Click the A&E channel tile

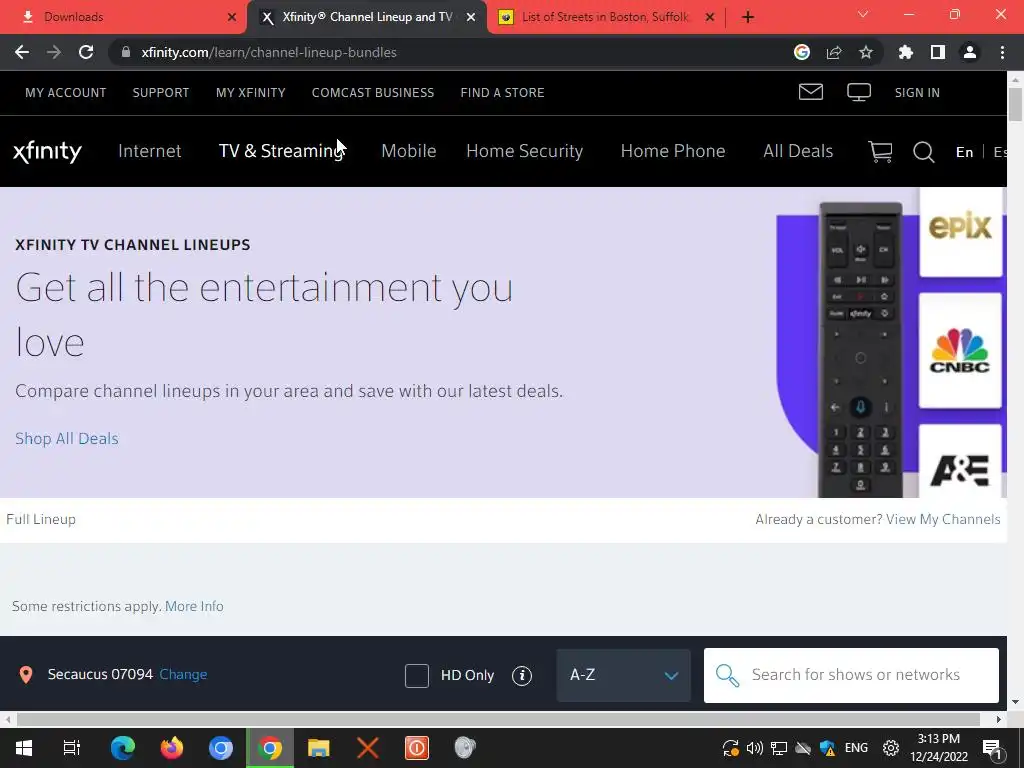(x=960, y=462)
